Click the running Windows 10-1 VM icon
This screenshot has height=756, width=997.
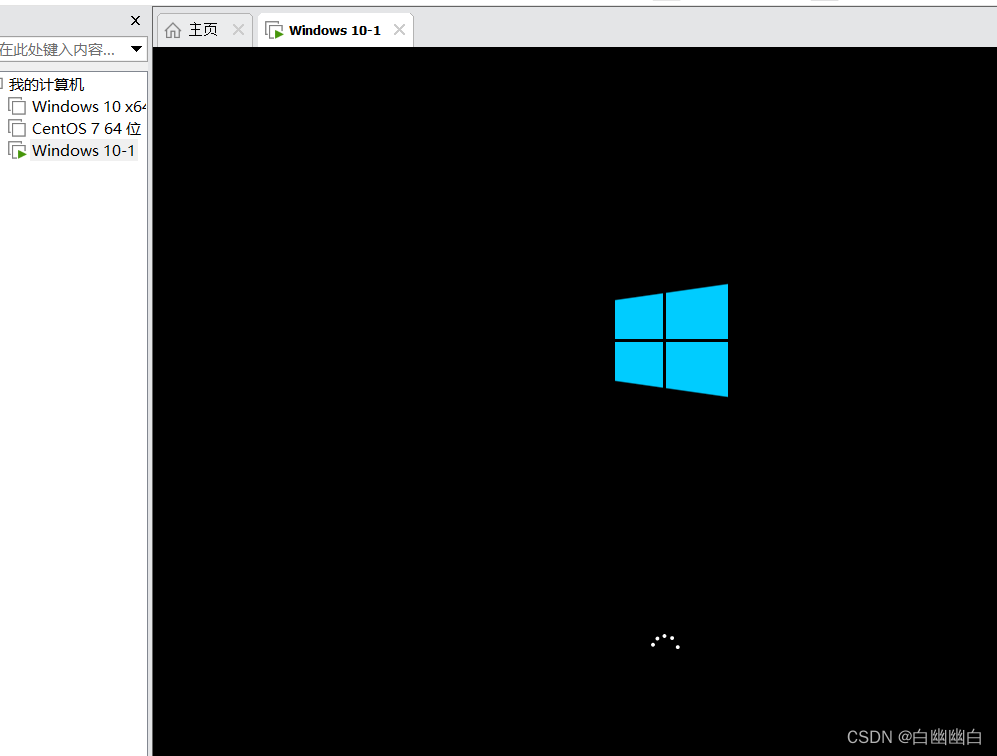click(x=17, y=151)
